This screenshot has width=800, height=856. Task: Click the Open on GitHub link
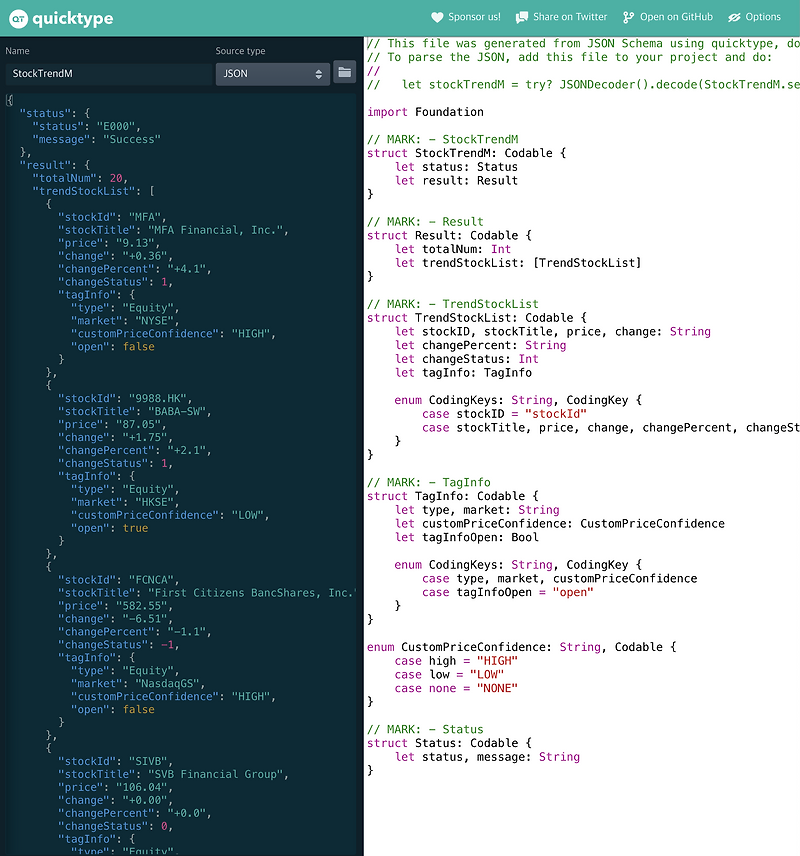[668, 16]
